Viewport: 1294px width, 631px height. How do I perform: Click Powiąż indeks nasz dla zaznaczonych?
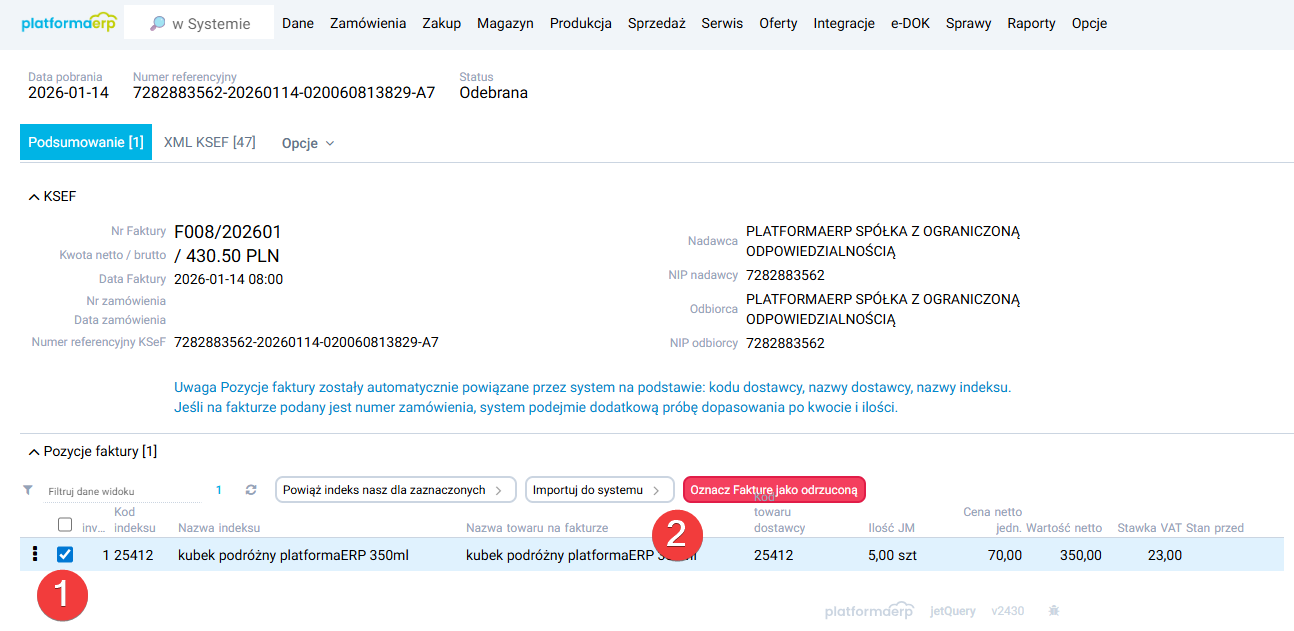point(395,489)
